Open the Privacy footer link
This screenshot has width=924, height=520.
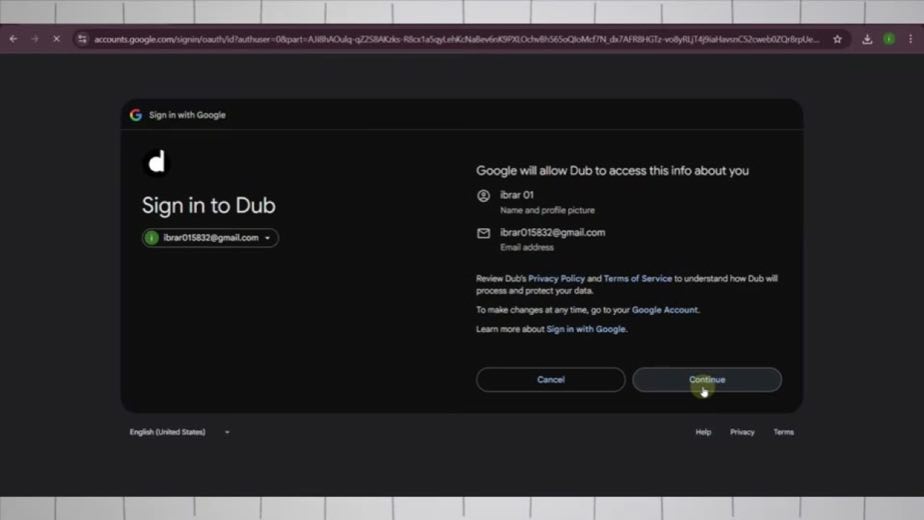point(742,432)
